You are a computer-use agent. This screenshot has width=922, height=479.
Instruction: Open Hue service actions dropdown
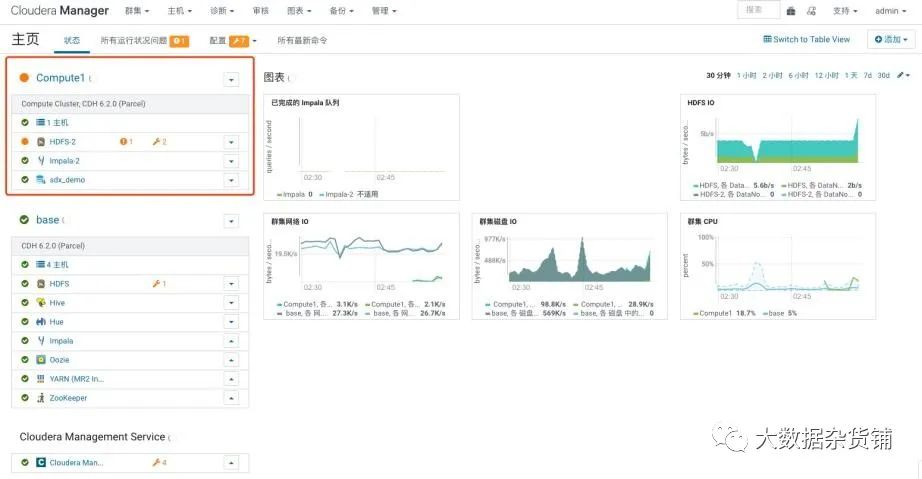pos(231,322)
